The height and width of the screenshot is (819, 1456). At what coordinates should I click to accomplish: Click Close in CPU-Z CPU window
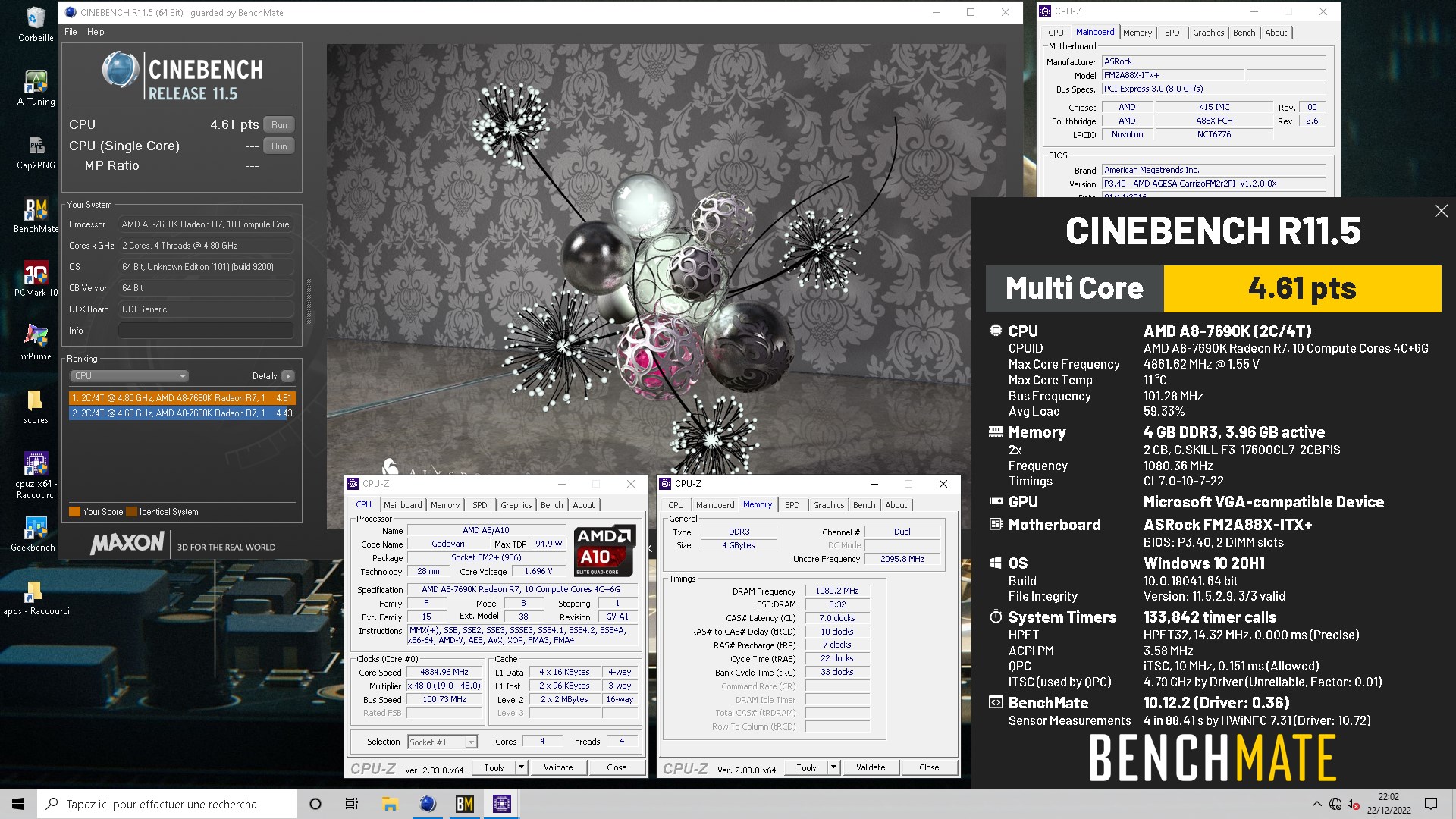(x=617, y=767)
